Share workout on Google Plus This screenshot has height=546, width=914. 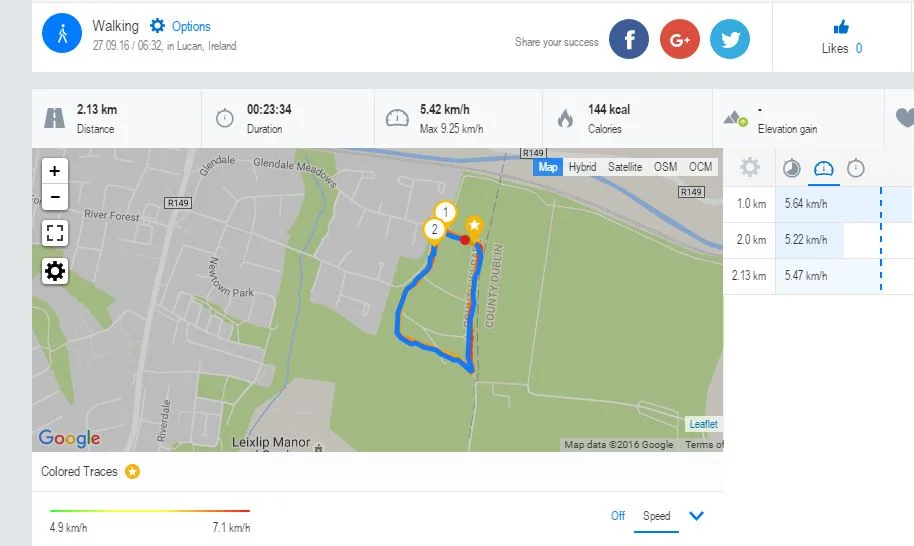pyautogui.click(x=680, y=40)
